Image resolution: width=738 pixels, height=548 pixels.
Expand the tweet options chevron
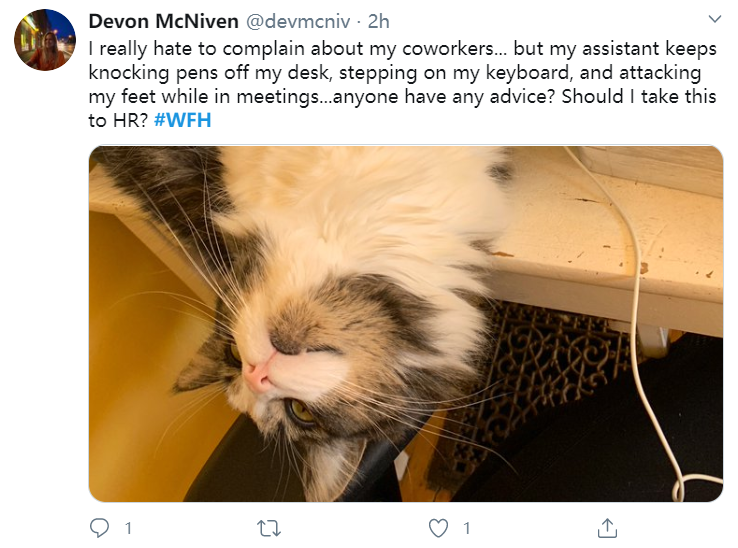click(x=715, y=19)
